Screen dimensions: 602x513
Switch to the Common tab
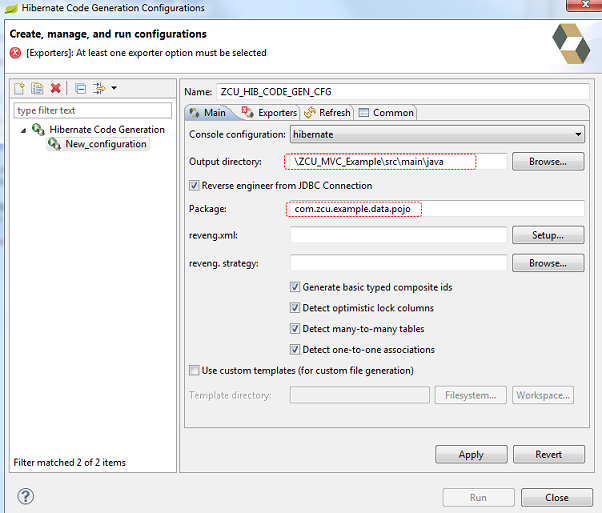386,113
